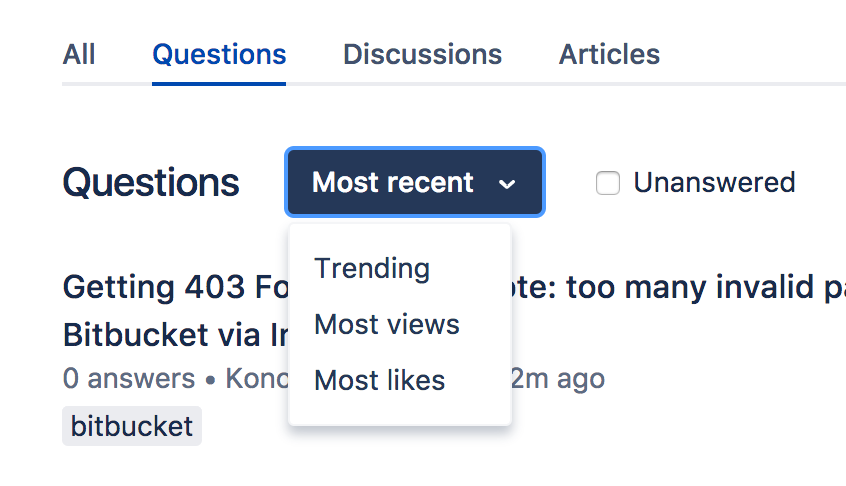Click the Most recent button label text
The height and width of the screenshot is (486, 846).
point(392,182)
